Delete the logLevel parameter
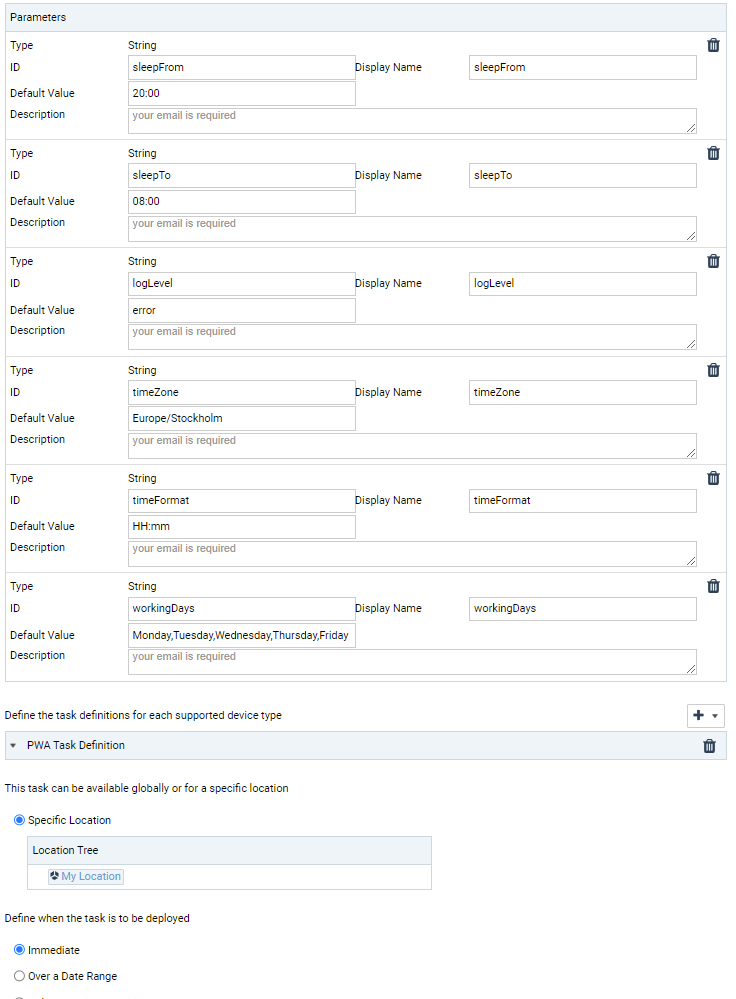Image resolution: width=736 pixels, height=999 pixels. [713, 261]
